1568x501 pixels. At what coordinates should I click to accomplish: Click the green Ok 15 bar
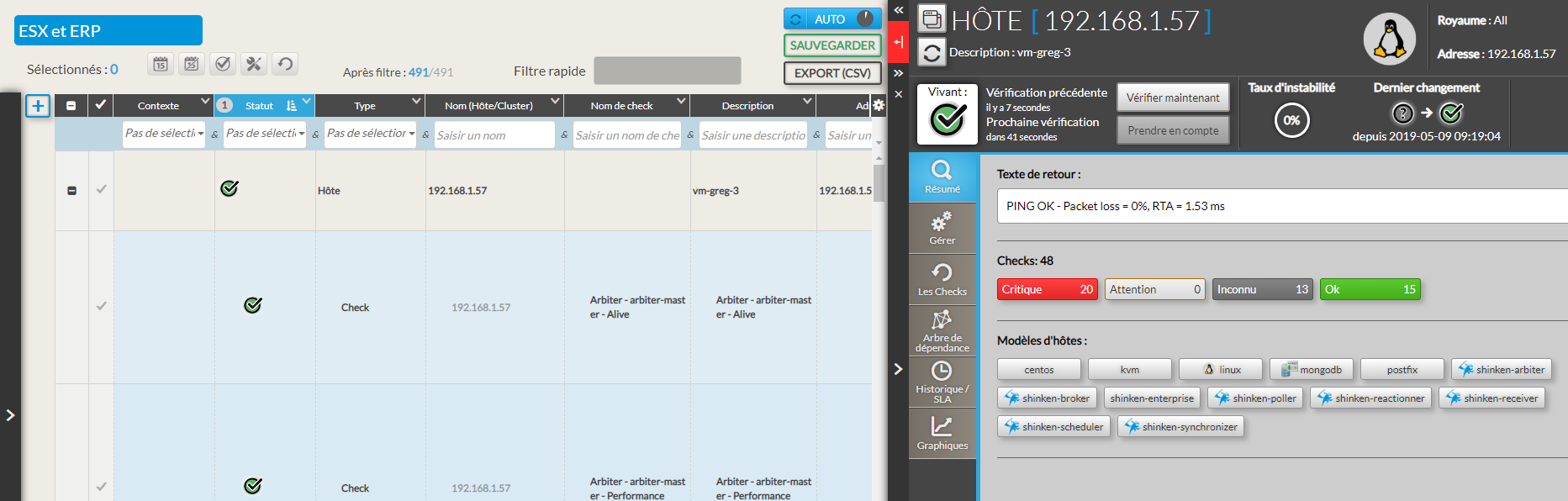[x=1370, y=289]
